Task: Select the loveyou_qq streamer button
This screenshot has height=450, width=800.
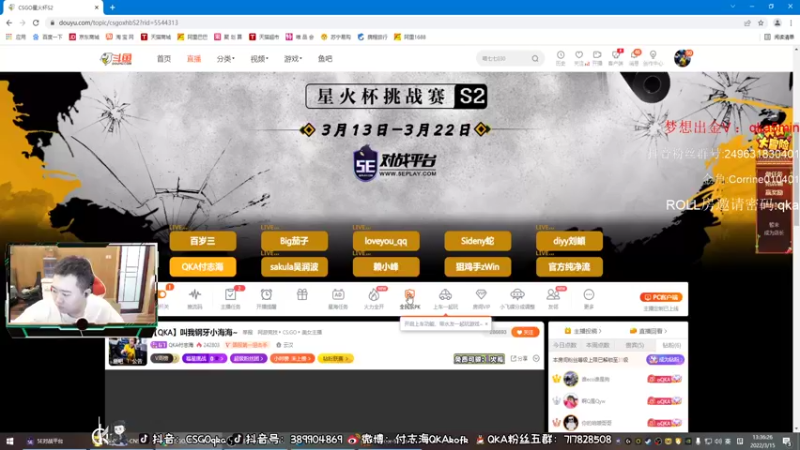Action: tap(386, 241)
